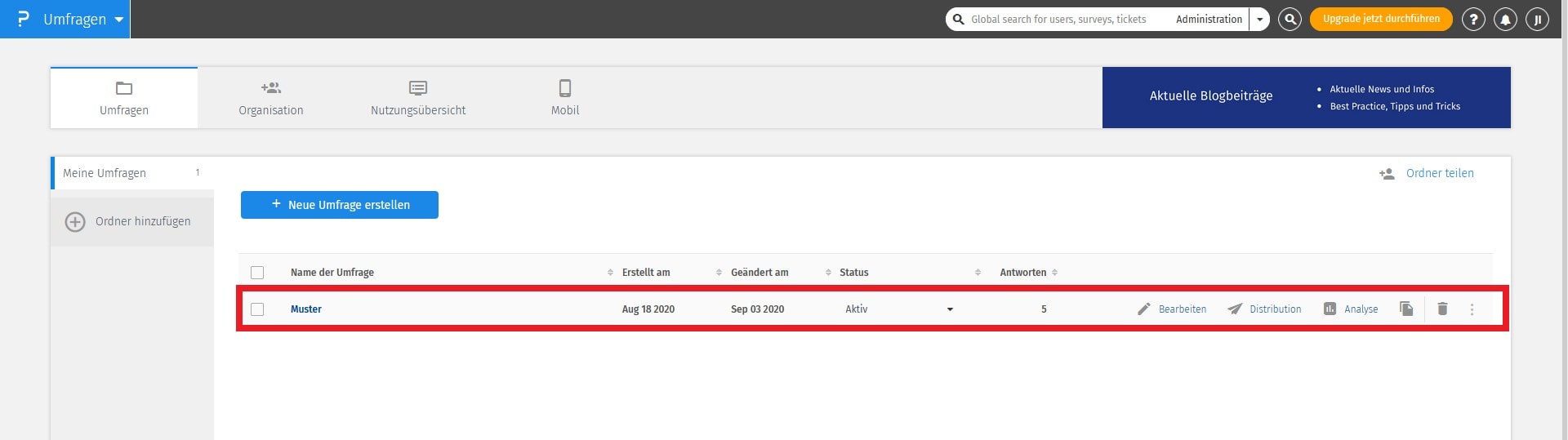The height and width of the screenshot is (440, 1568).
Task: Select all surveys with header checkbox
Action: pyautogui.click(x=257, y=273)
